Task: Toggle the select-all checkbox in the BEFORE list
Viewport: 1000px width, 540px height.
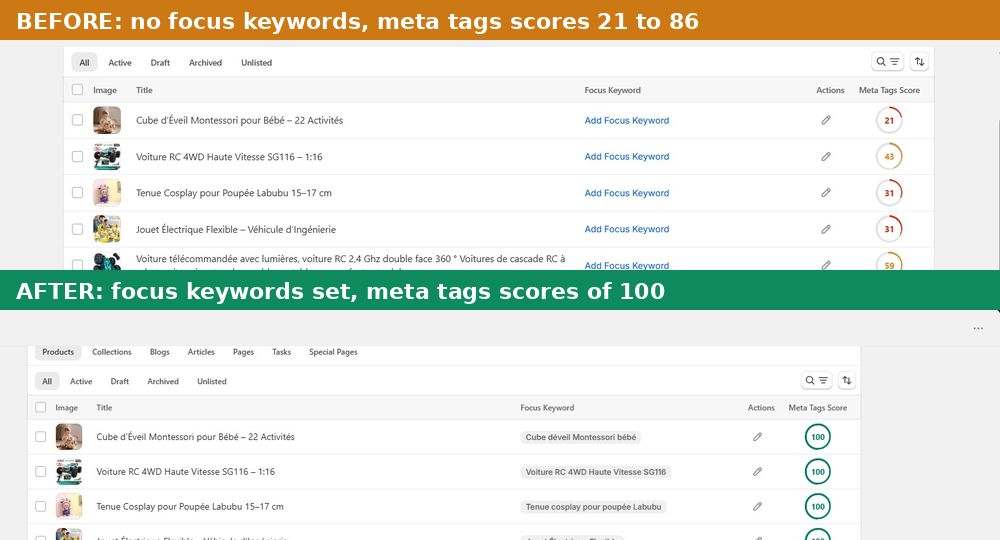Action: pos(77,90)
